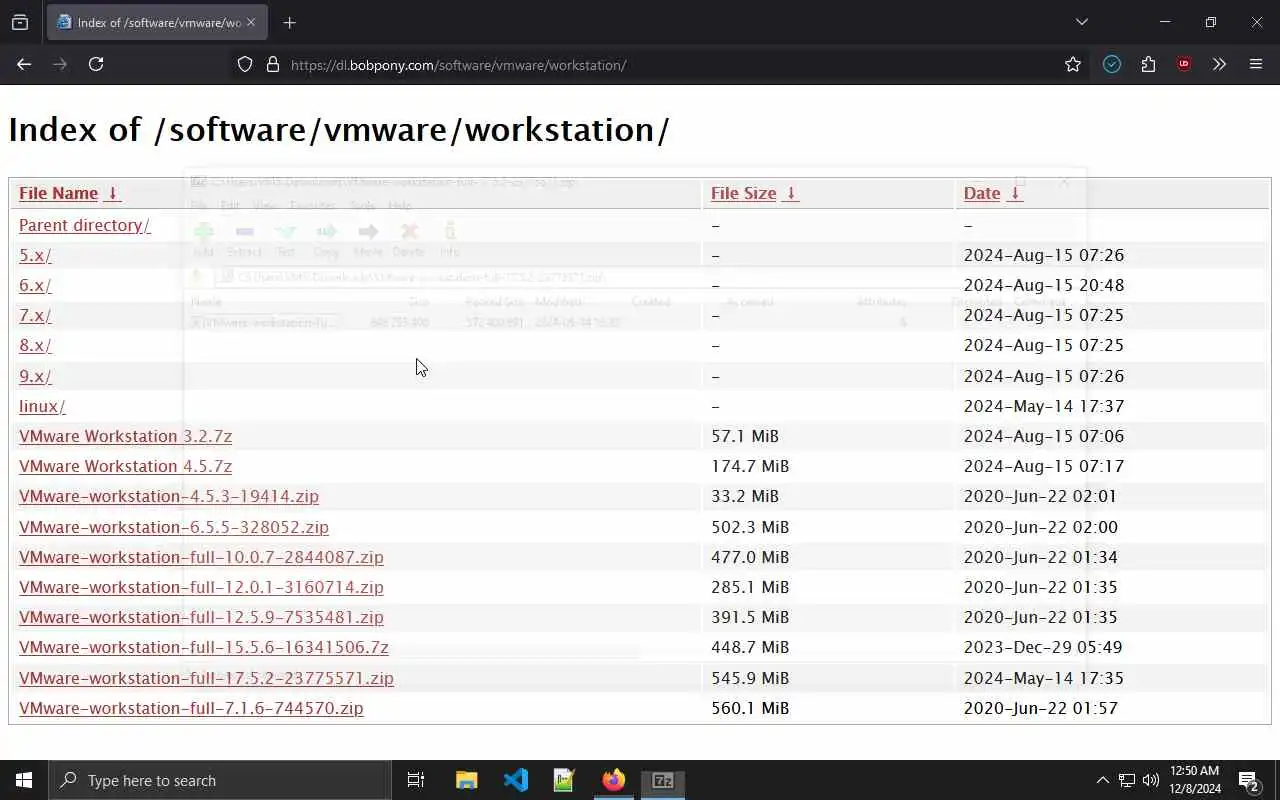Open the Windows Start menu
Viewport: 1280px width, 800px height.
[24, 780]
